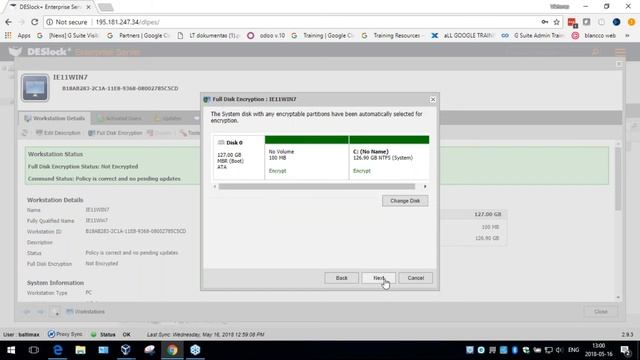The height and width of the screenshot is (360, 640).
Task: Click Back button in encryption dialog
Action: [x=342, y=278]
